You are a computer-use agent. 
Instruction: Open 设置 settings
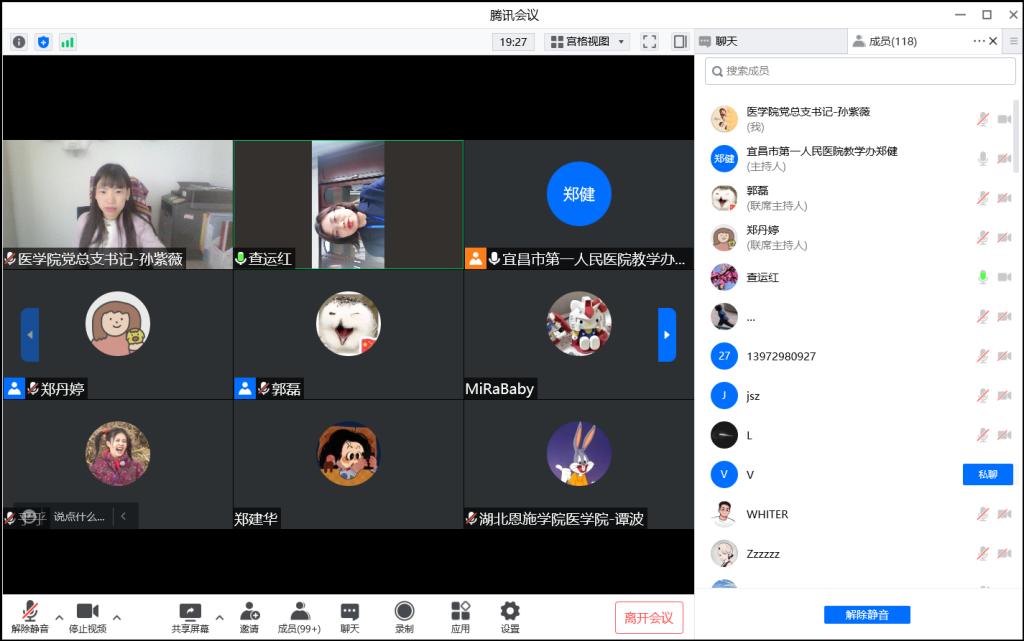(510, 617)
